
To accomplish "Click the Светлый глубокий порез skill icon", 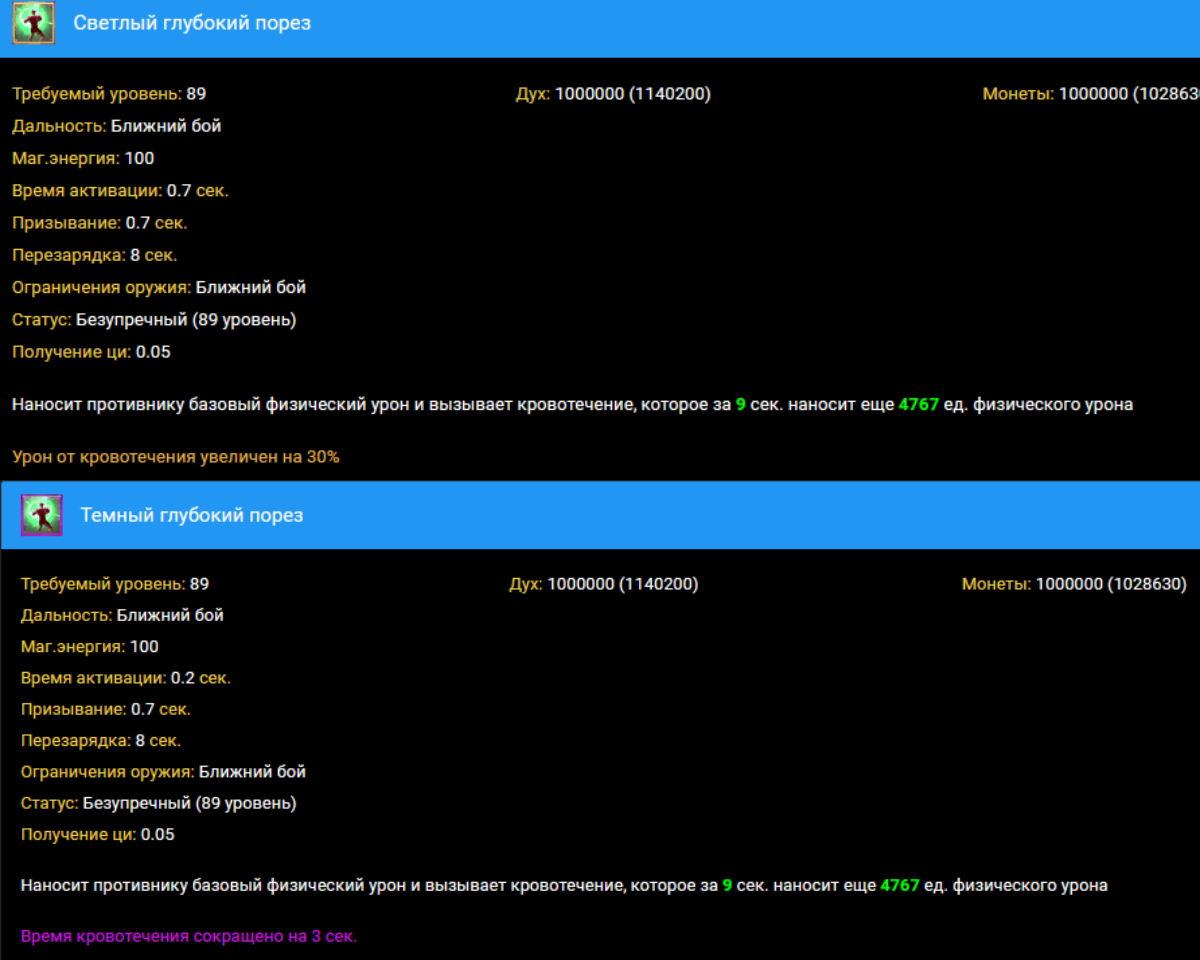I will click(x=33, y=23).
